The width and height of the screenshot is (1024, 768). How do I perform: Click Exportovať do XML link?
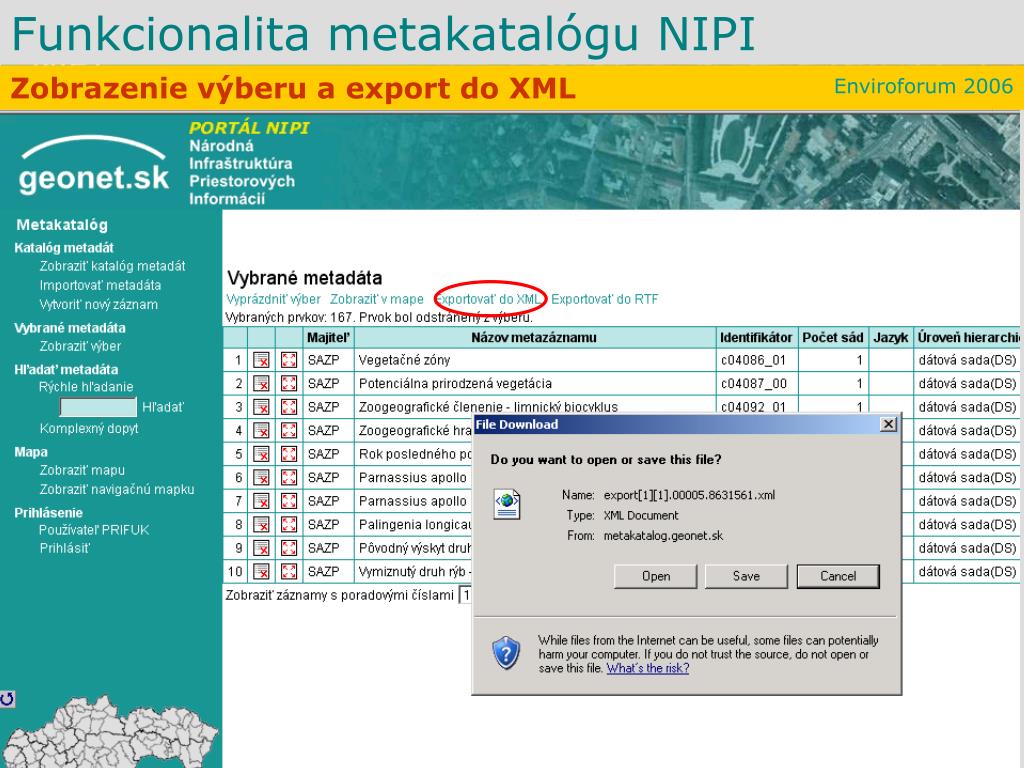coord(488,299)
